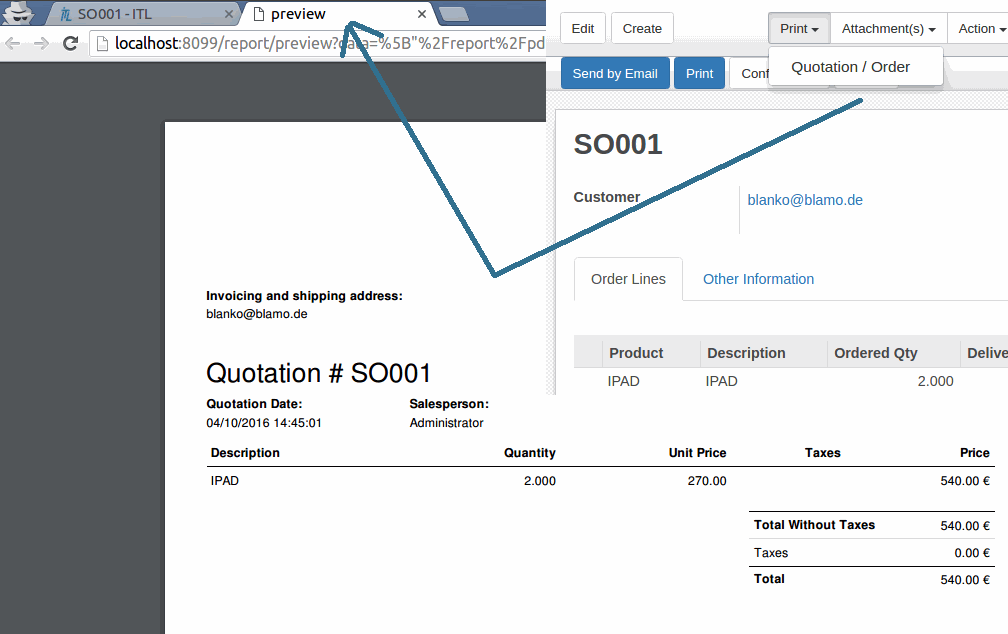
Task: Close the SO001 - ITL tab
Action: point(229,15)
